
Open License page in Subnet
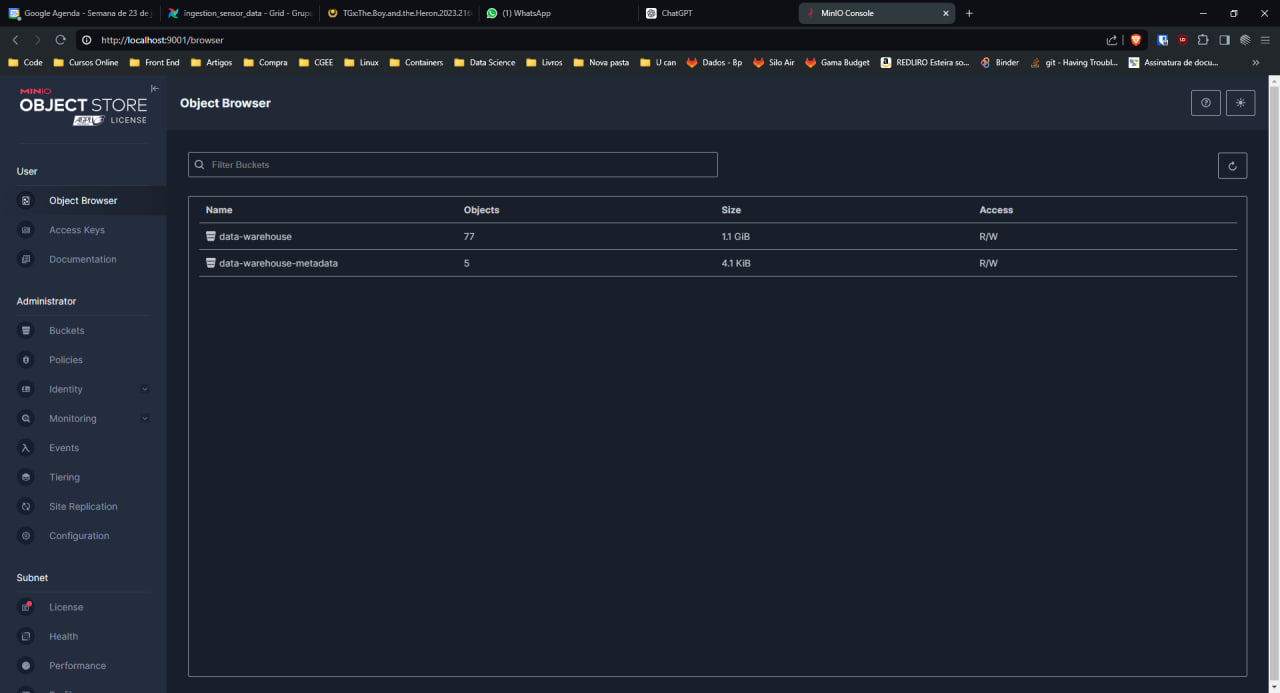click(65, 607)
